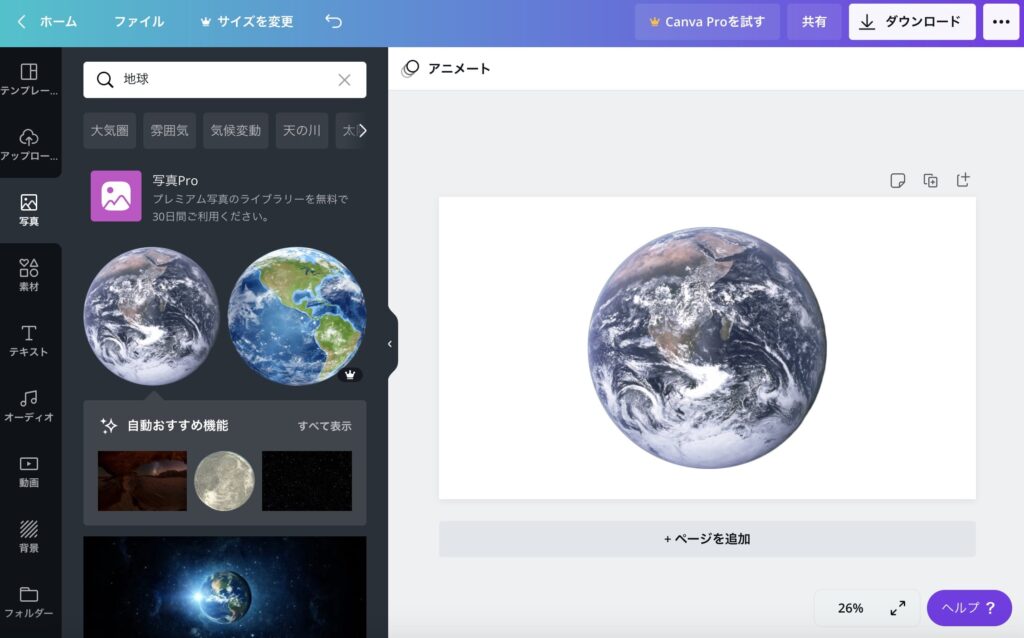Select the 雰囲気 suggestion chip
The image size is (1024, 638).
coord(169,131)
